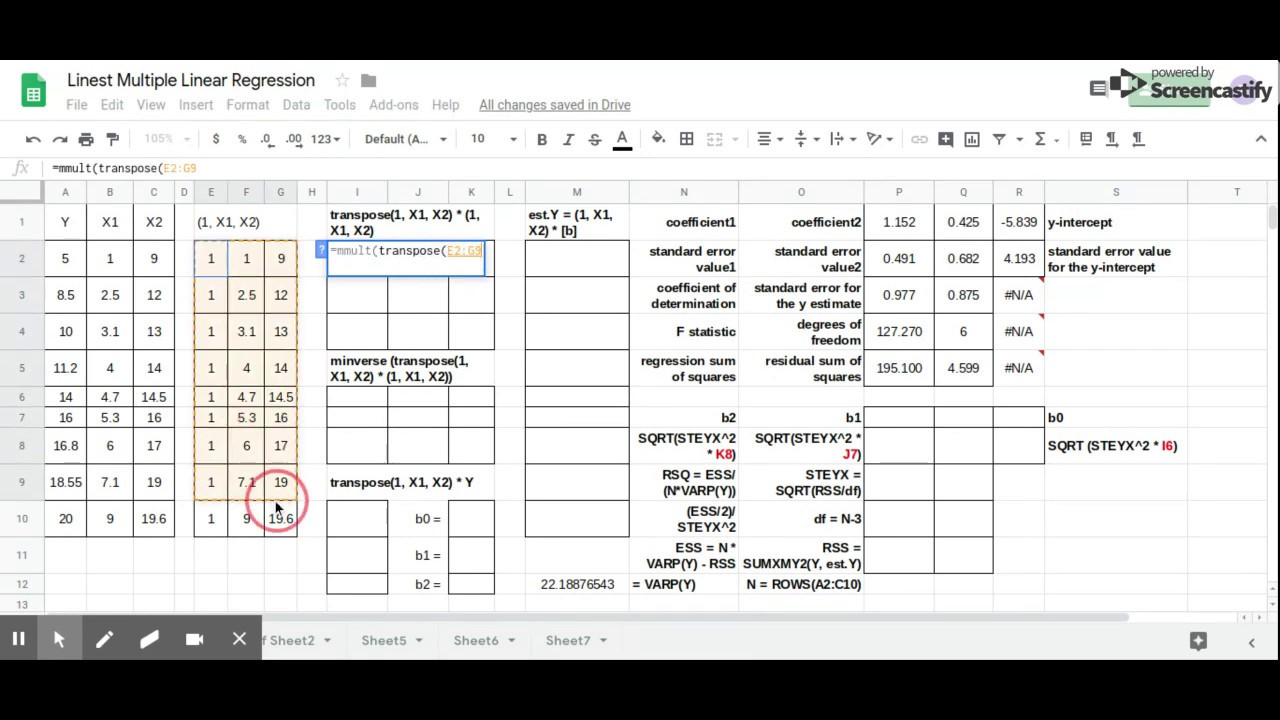Screen dimensions: 1280x720
Task: Click the Redo arrow in the toolbar
Action: 60,139
